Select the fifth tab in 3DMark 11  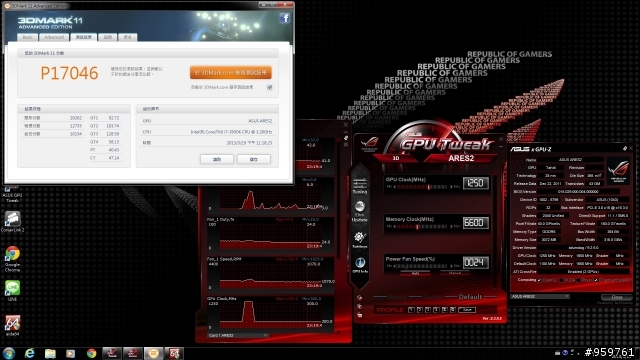click(127, 37)
